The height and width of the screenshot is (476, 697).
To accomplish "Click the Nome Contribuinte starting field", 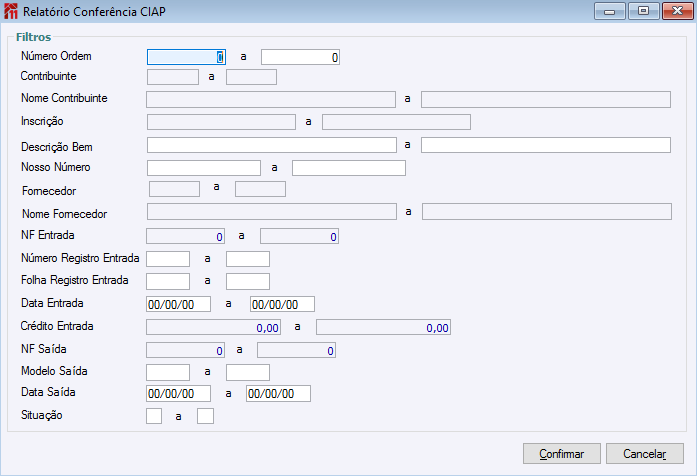I will tap(271, 100).
